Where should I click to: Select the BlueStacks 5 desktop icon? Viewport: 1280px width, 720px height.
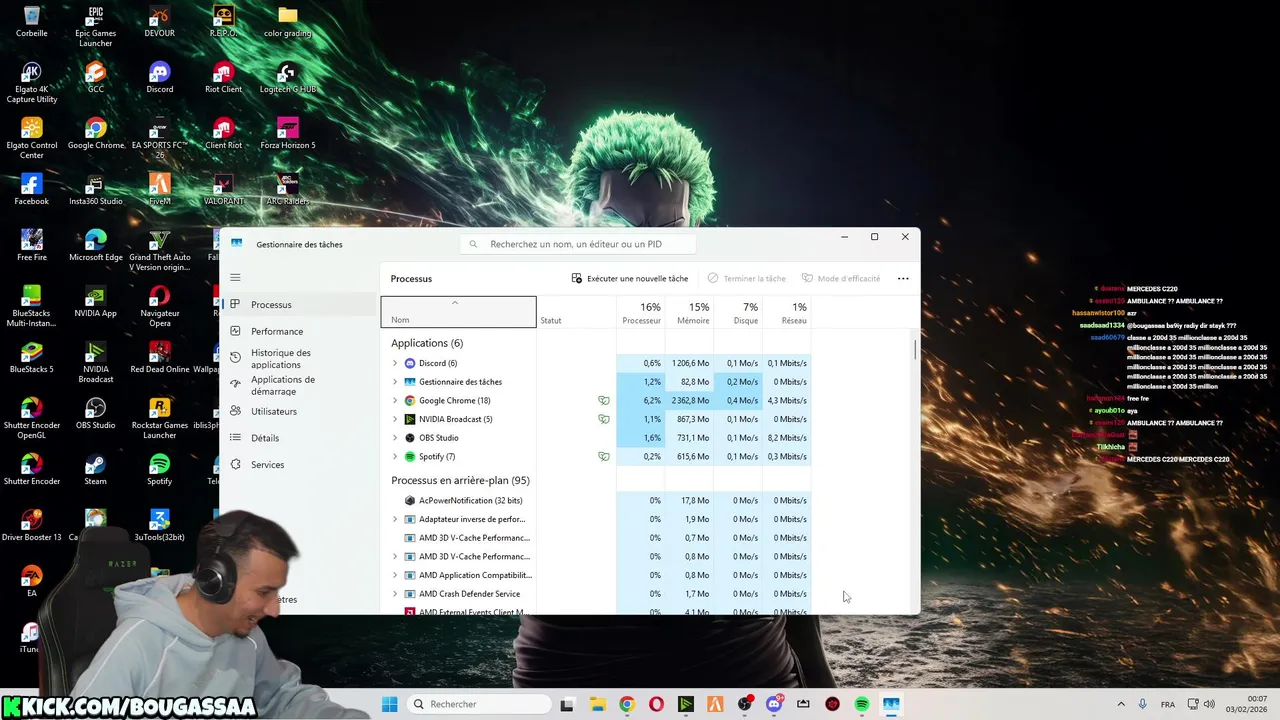pos(31,358)
